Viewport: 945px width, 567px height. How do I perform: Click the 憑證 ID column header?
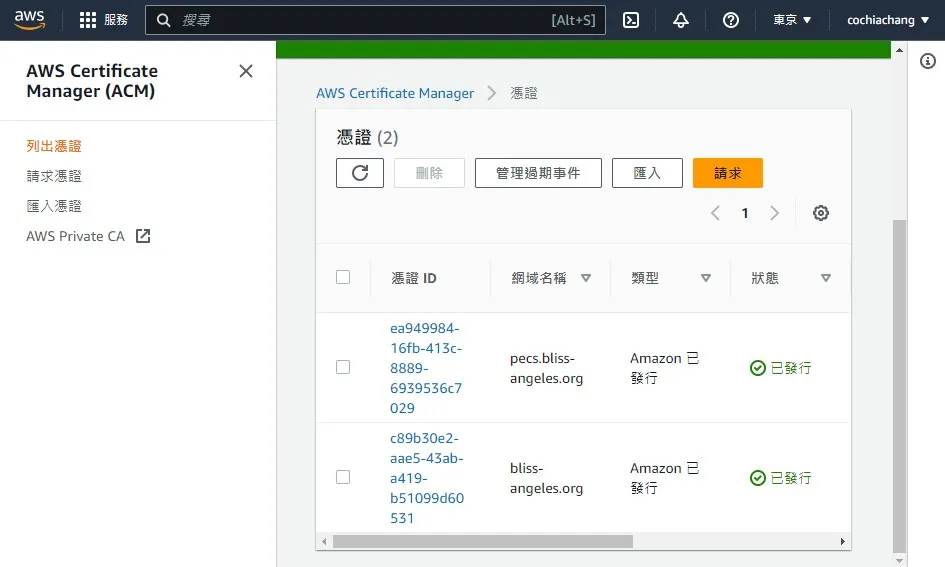coord(413,278)
